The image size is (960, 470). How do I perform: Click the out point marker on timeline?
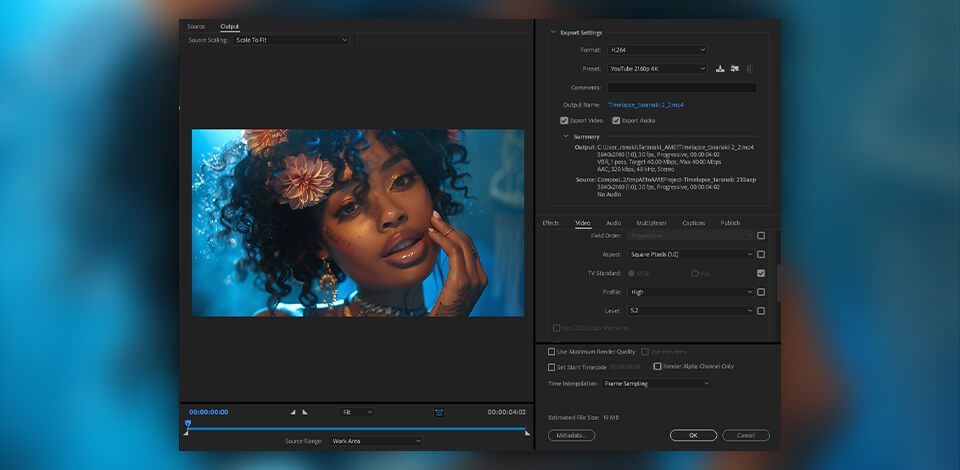[x=527, y=433]
